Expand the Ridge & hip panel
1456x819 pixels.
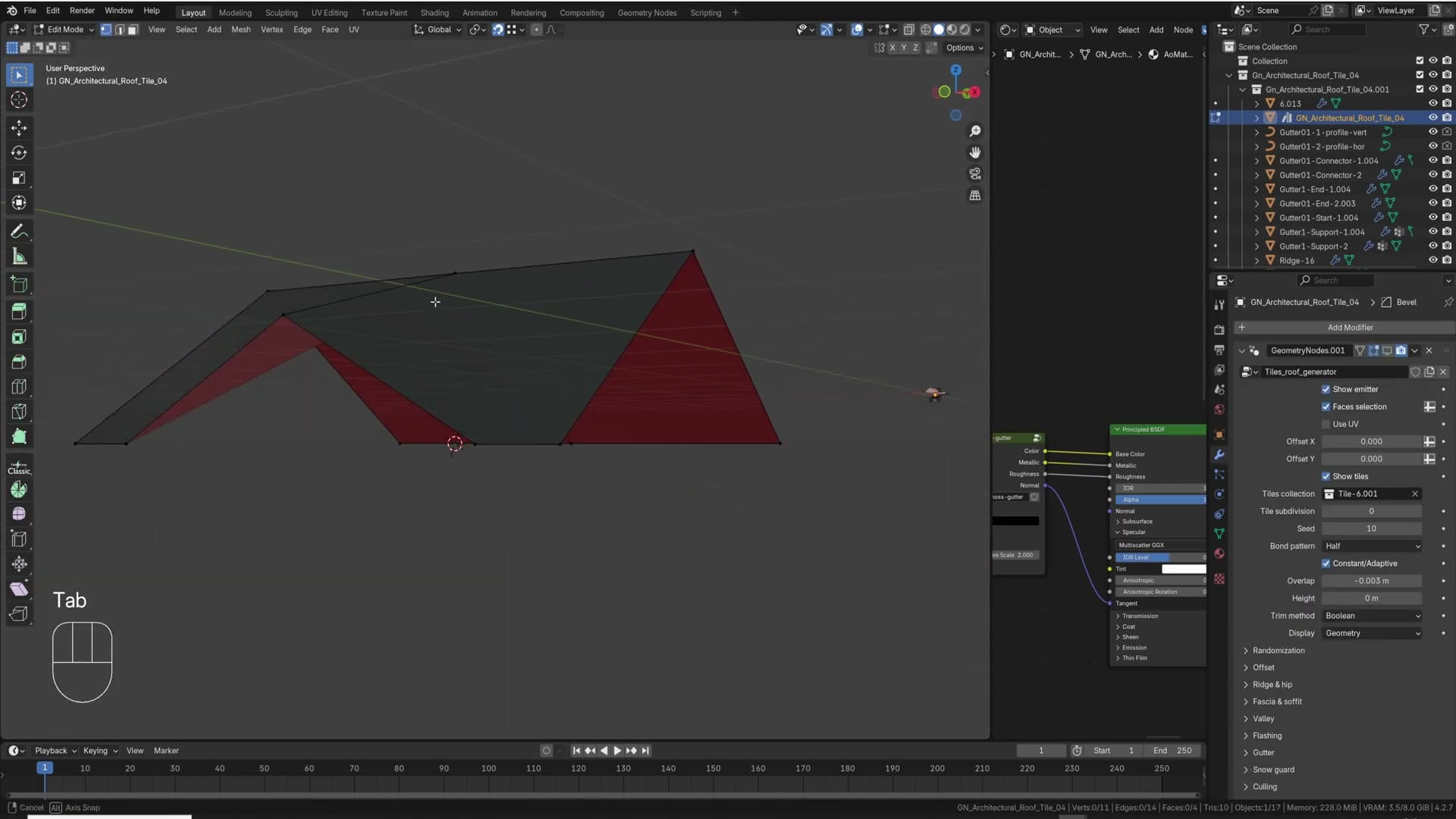pos(1272,685)
